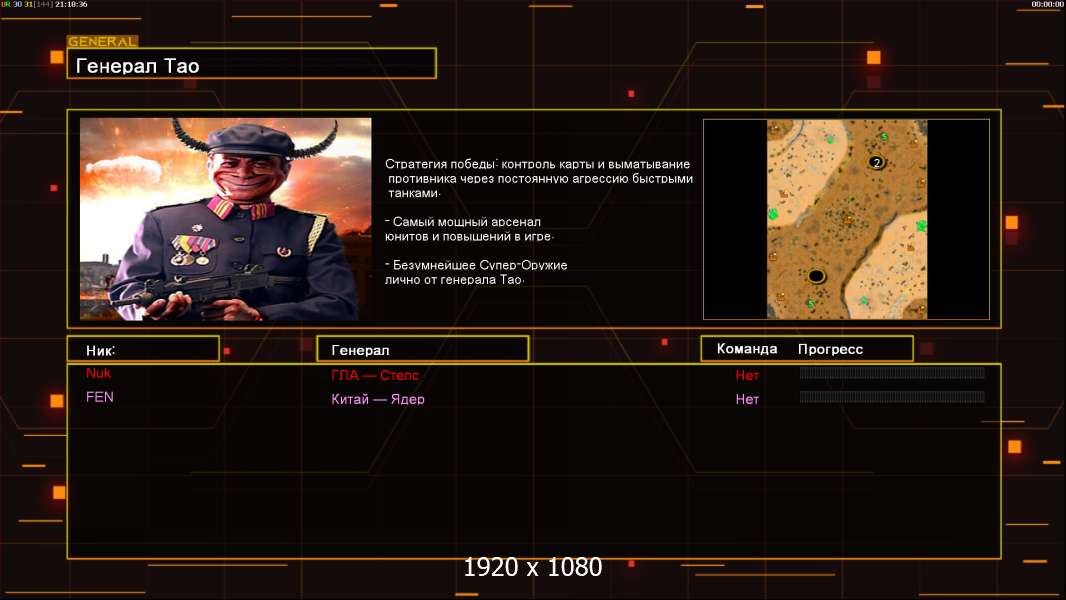Viewport: 1066px width, 600px height.
Task: Click the desert minimap preview
Action: (846, 219)
